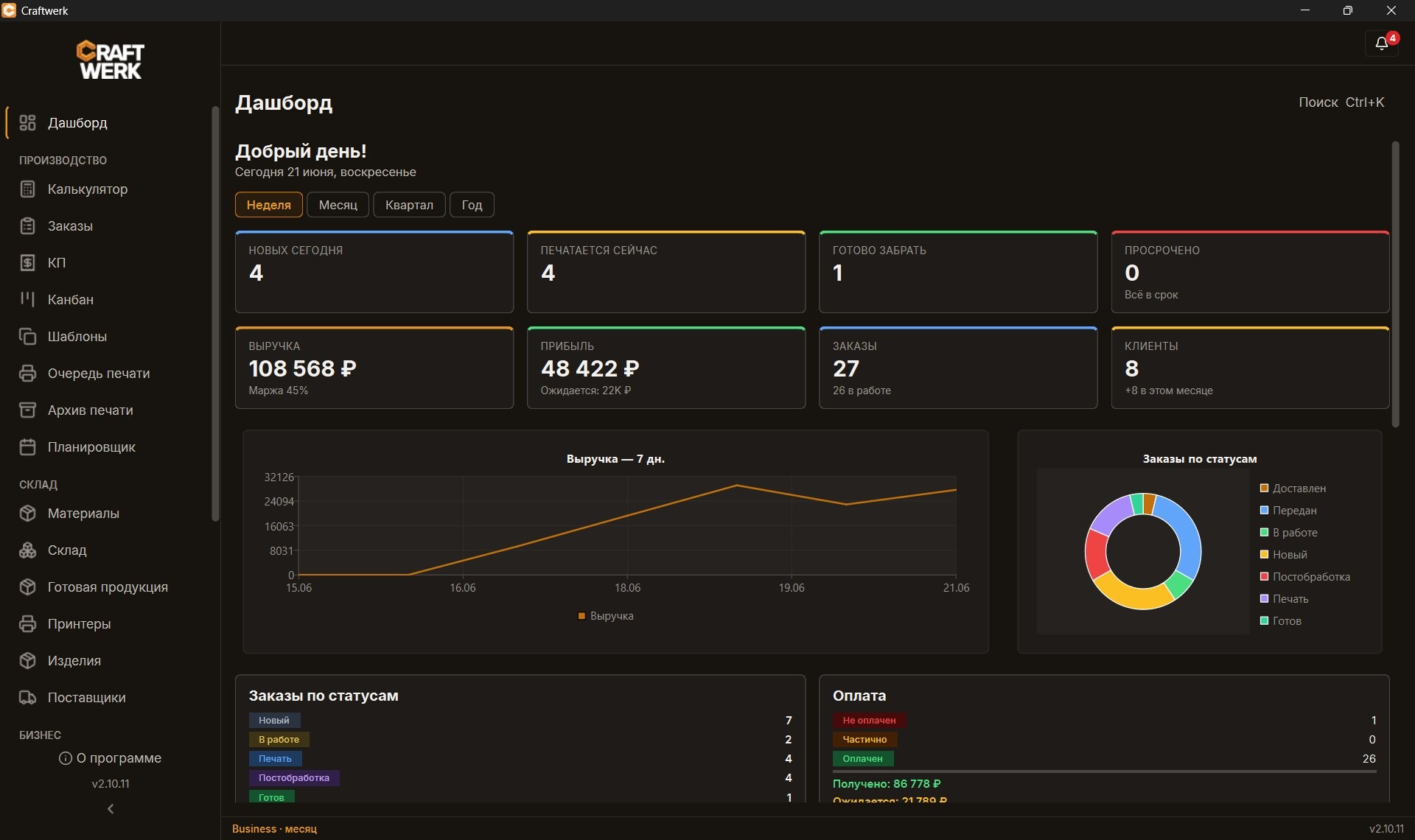Click the Печать purple legend swatch
The width and height of the screenshot is (1415, 840).
(x=1264, y=599)
